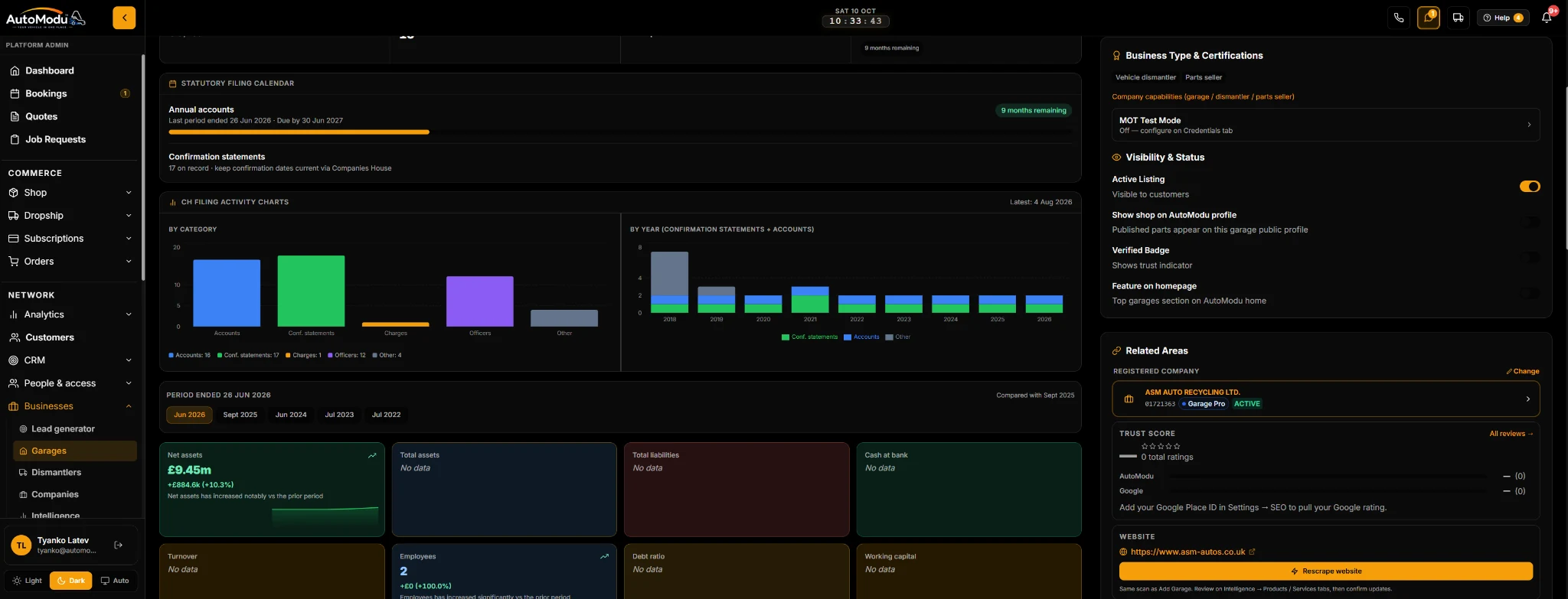Open Companies under Businesses

pos(75,495)
